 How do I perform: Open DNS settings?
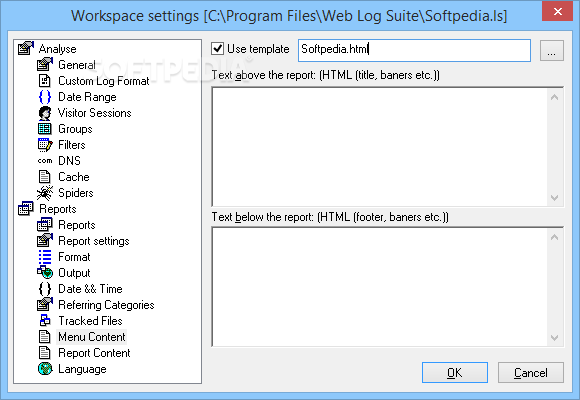pyautogui.click(x=70, y=161)
